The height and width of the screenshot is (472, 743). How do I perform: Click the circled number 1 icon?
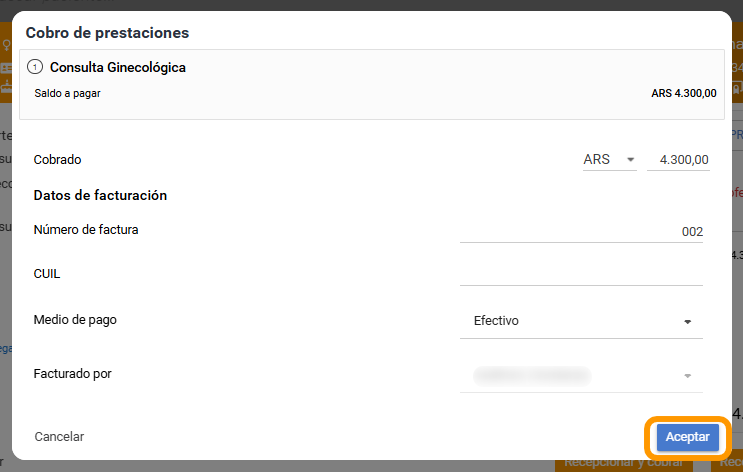(35, 67)
